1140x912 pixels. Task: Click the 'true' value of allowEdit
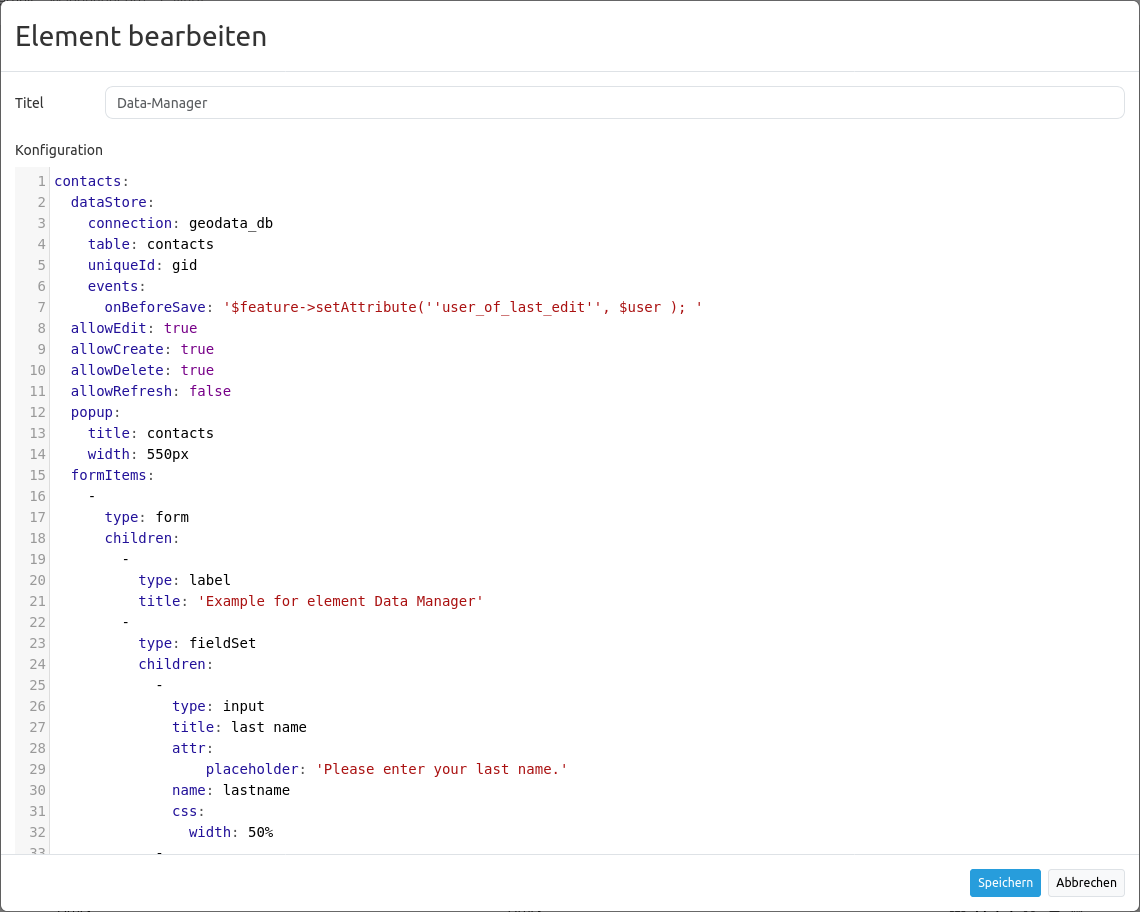tap(180, 329)
